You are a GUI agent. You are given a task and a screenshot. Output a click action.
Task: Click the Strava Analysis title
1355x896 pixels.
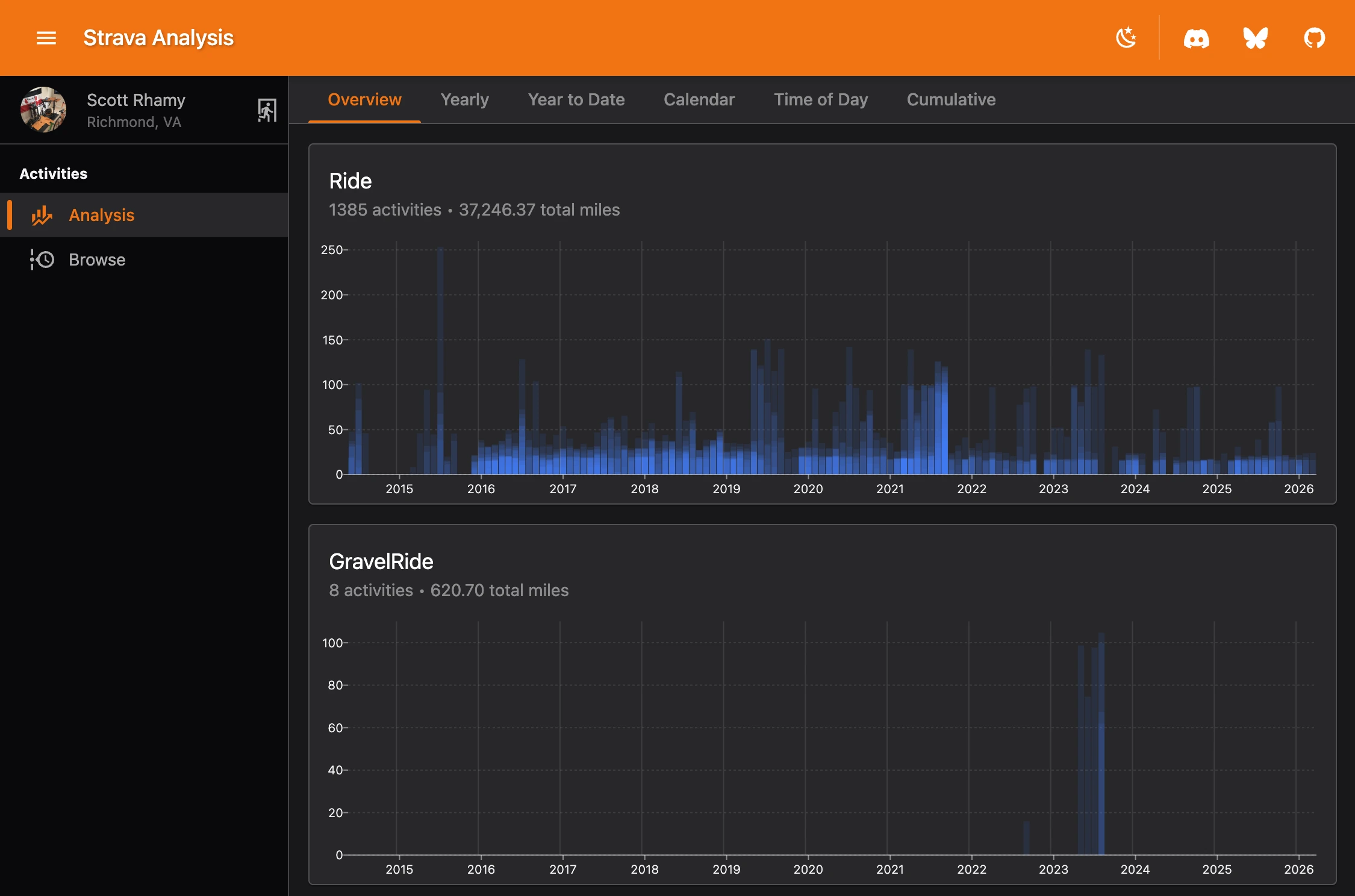pos(158,38)
